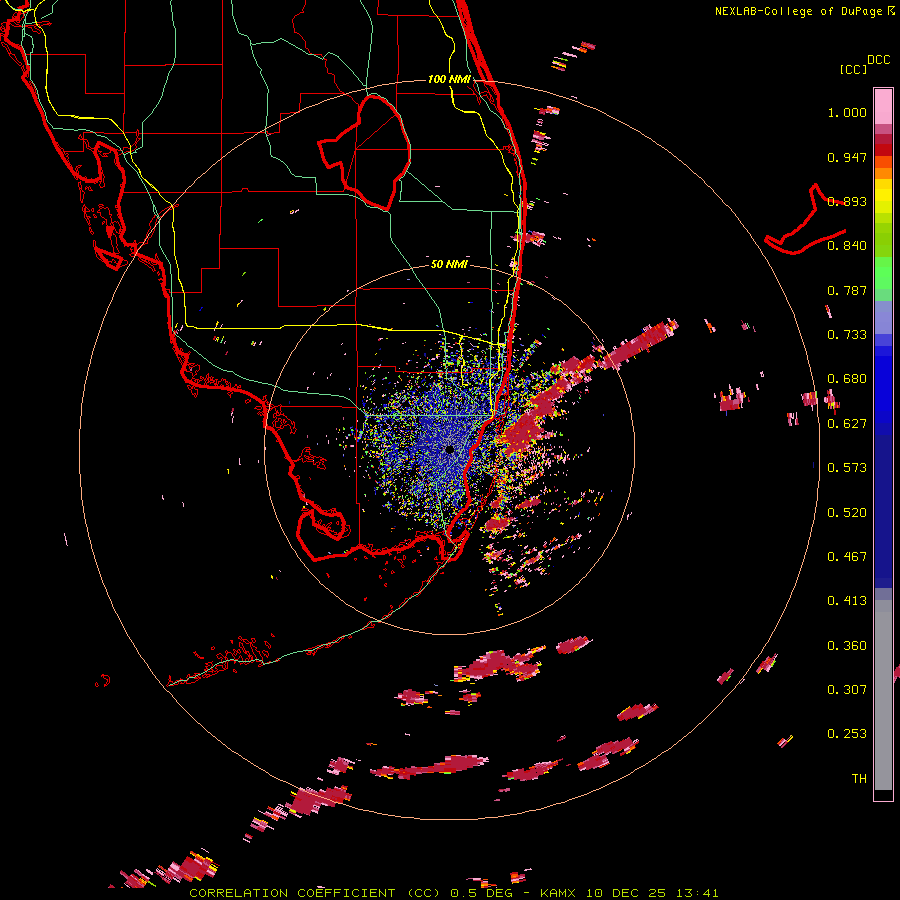Click the TH threshold label
The height and width of the screenshot is (900, 900).
pos(859,779)
